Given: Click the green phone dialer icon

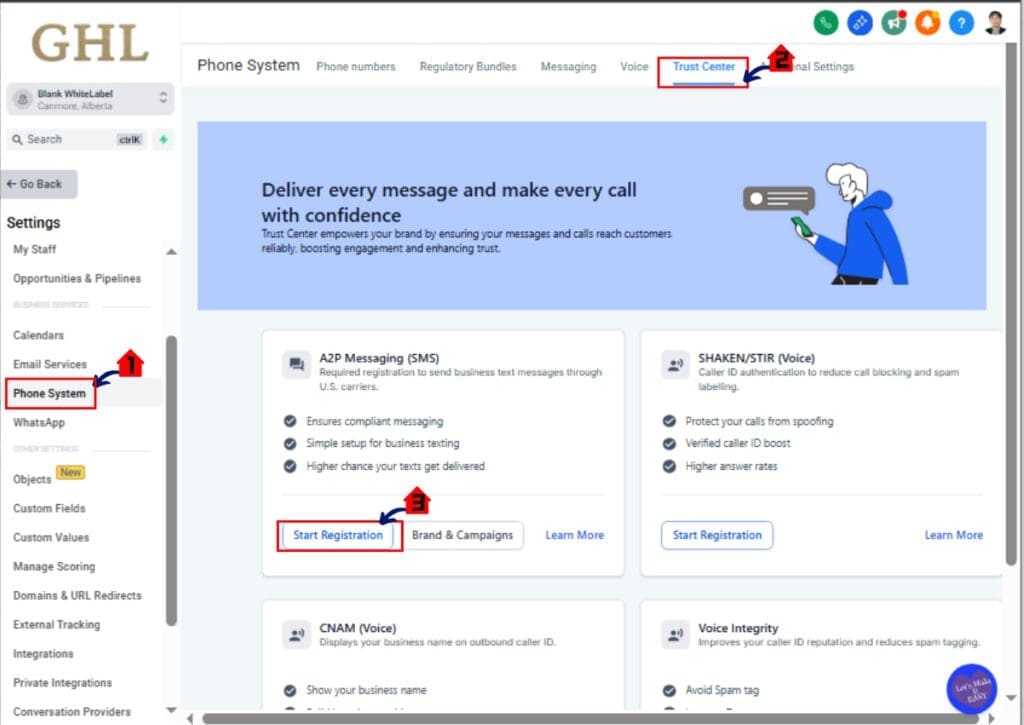Looking at the screenshot, I should [826, 22].
